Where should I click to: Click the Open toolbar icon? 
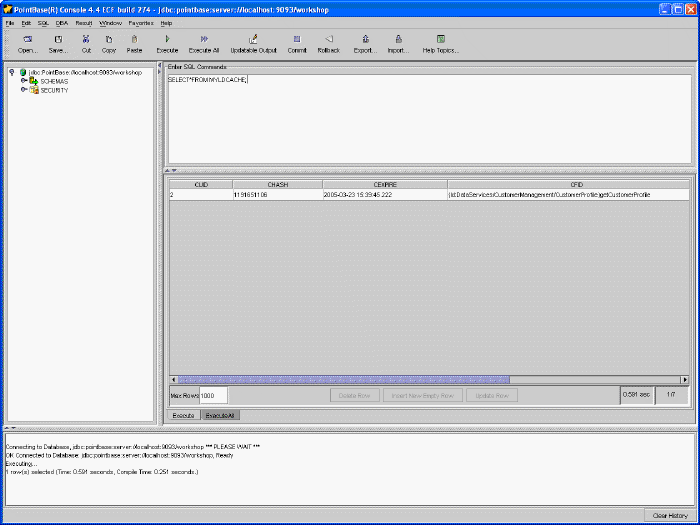tap(28, 39)
